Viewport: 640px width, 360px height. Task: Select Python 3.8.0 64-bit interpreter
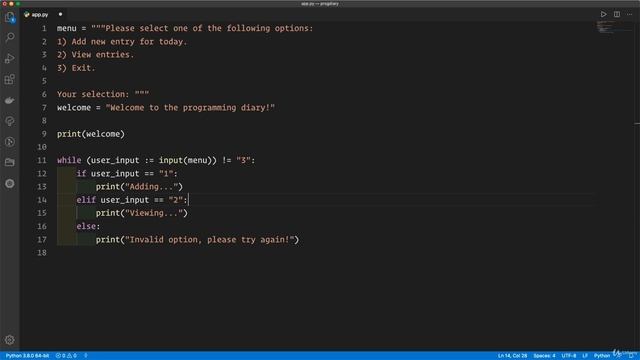point(27,356)
